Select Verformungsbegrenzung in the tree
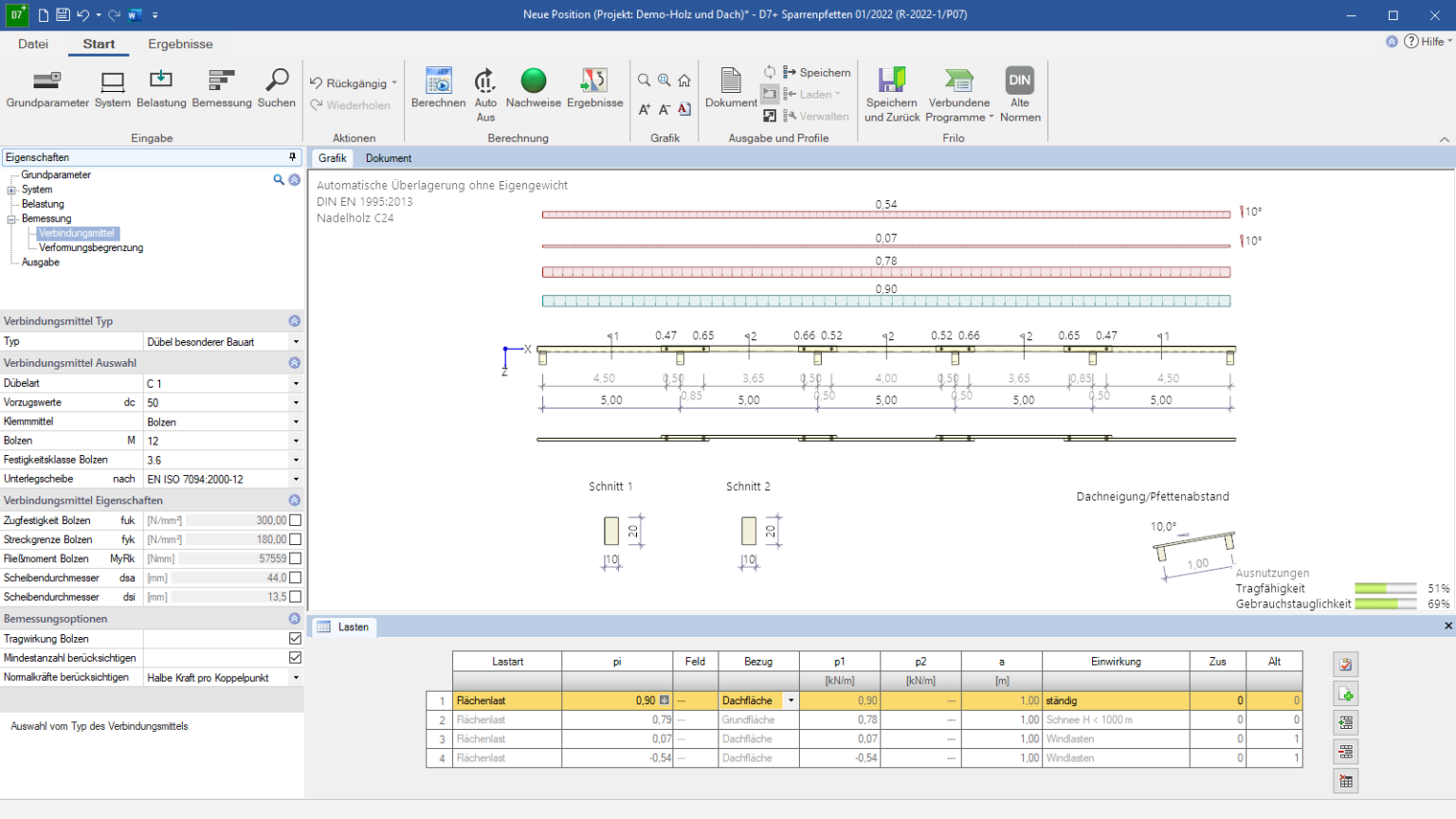This screenshot has width=1456, height=819. tap(91, 247)
